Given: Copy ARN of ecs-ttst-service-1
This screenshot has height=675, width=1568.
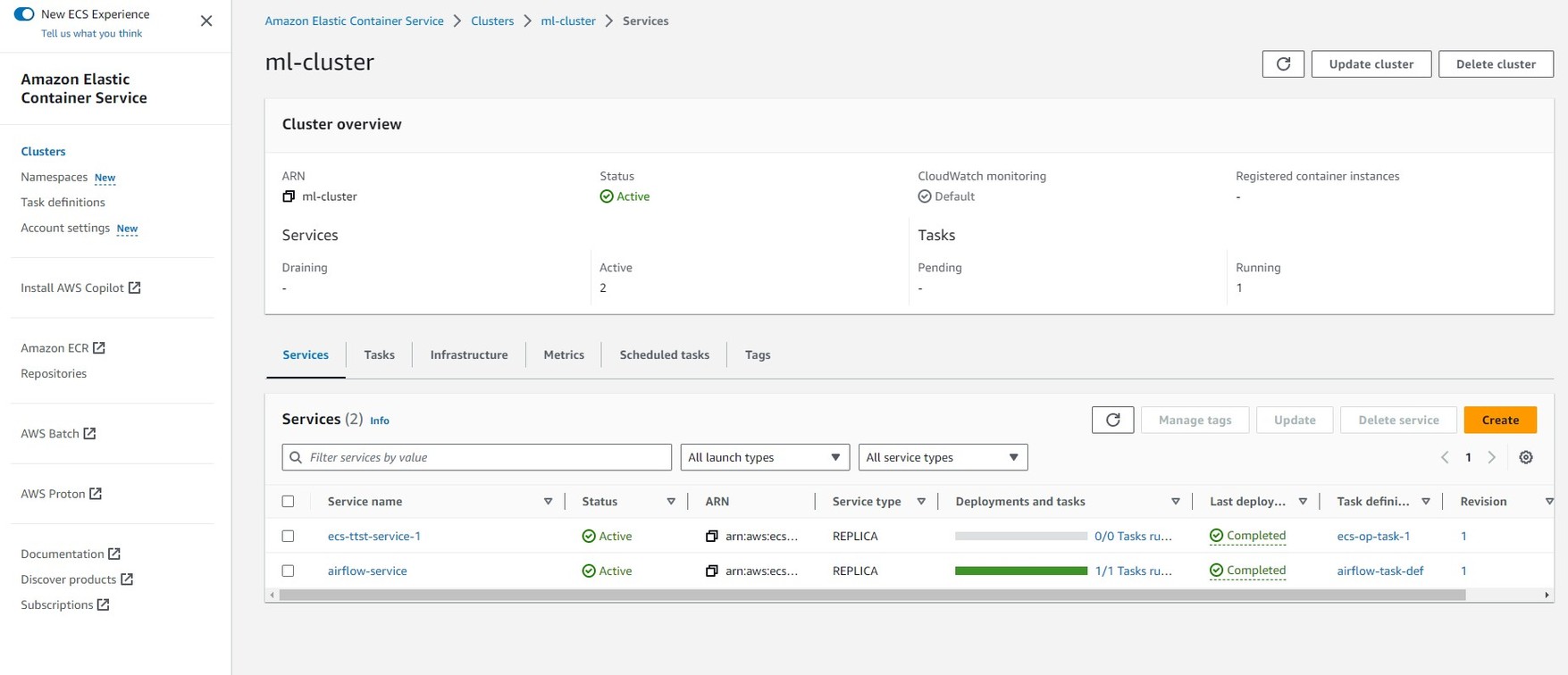Looking at the screenshot, I should tap(711, 537).
